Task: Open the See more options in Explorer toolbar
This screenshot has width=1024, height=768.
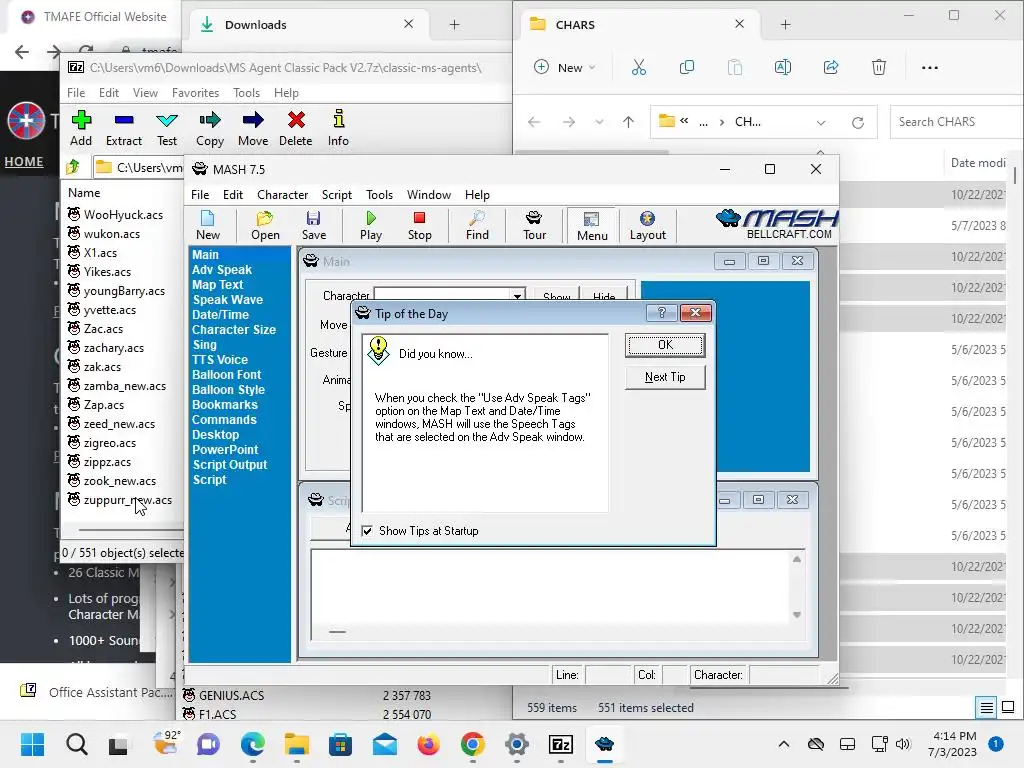Action: 929,67
